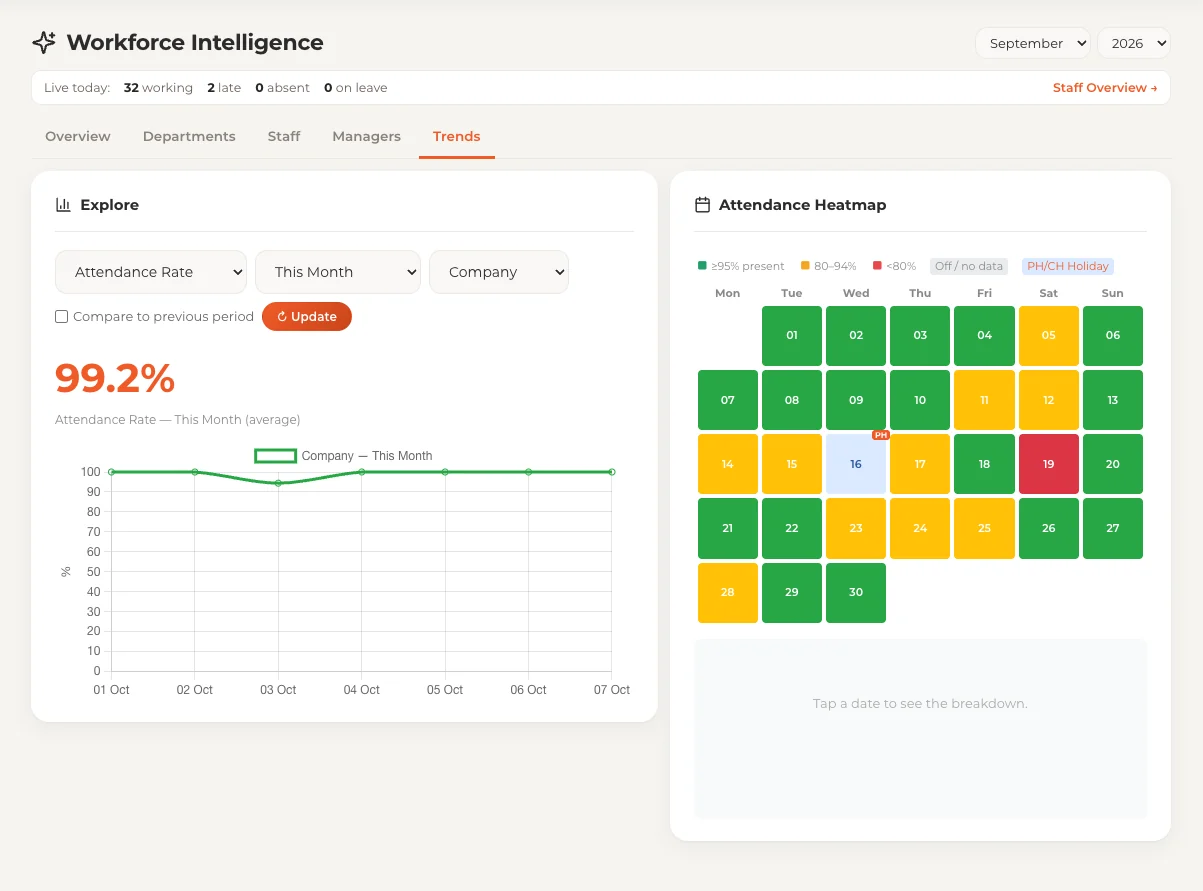Open the Attendance Rate metric dropdown
Screen dimensions: 1203x891
tap(150, 272)
